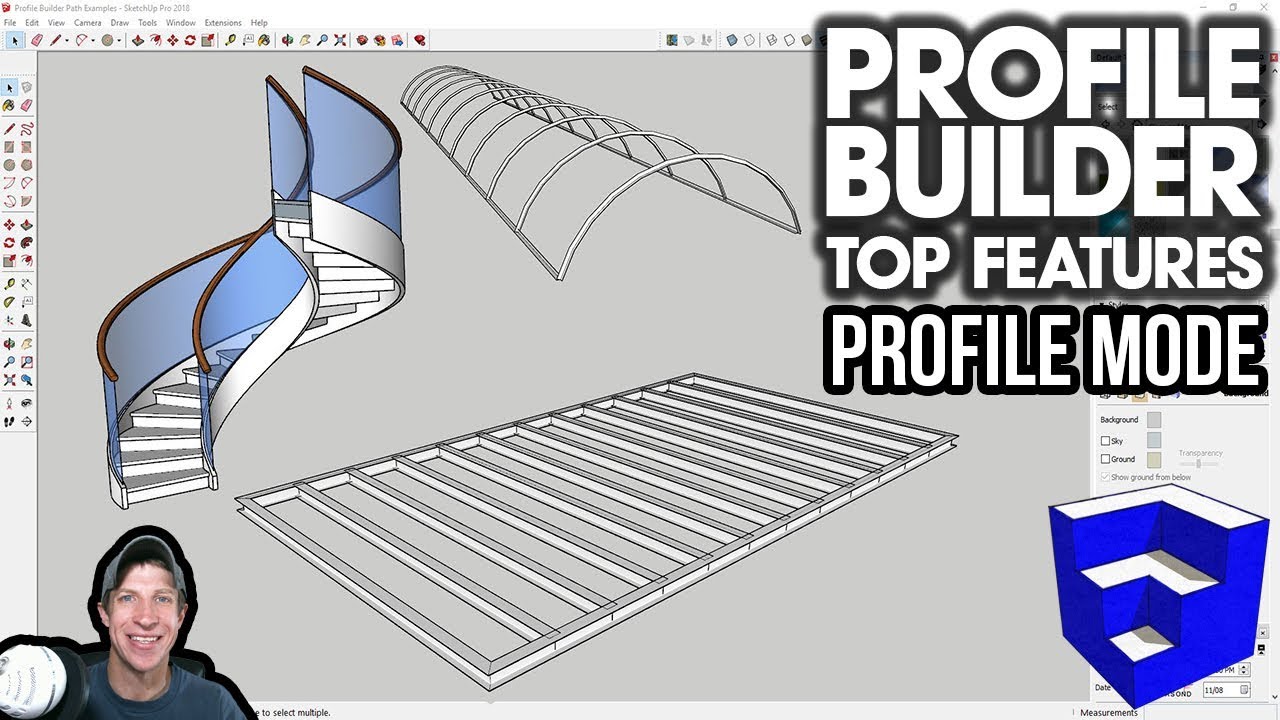This screenshot has width=1280, height=720.
Task: Select Zoom Window tool in left toolbar
Action: point(27,363)
